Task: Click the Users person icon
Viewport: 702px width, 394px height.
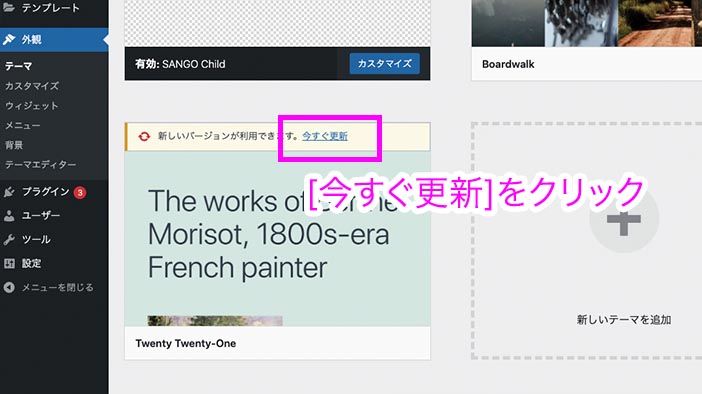Action: (x=9, y=216)
